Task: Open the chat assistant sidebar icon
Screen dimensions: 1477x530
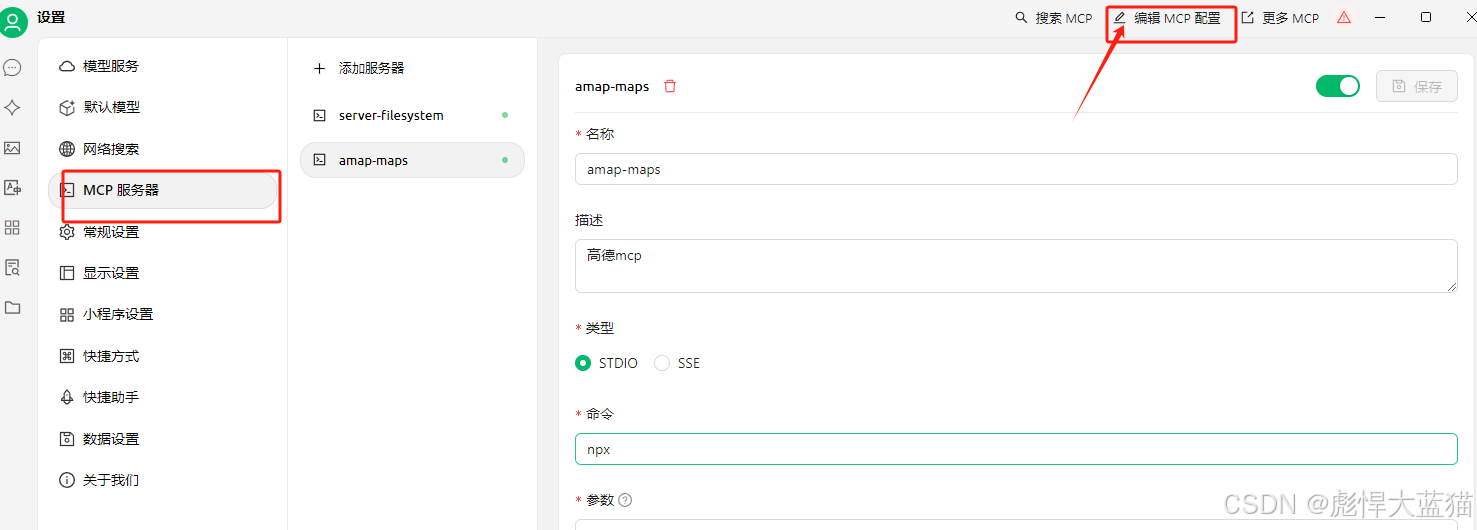Action: click(x=12, y=68)
